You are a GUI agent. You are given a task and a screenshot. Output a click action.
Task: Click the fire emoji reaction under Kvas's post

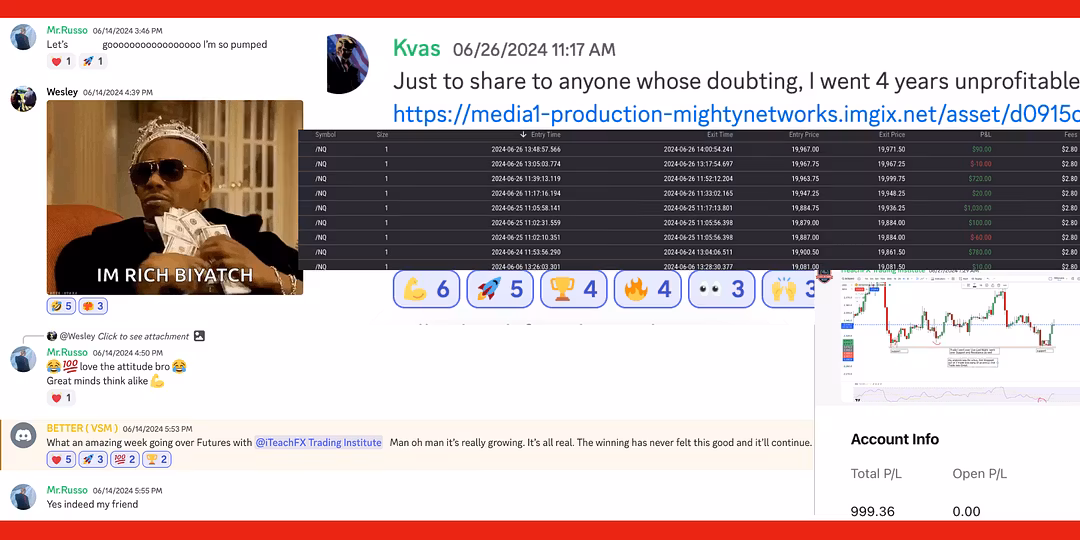point(647,290)
